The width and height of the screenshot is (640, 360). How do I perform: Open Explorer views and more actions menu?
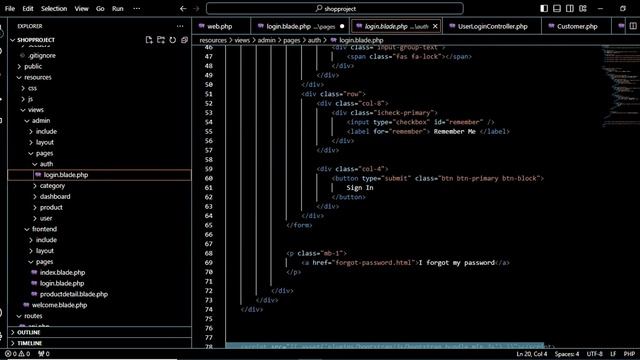[180, 26]
